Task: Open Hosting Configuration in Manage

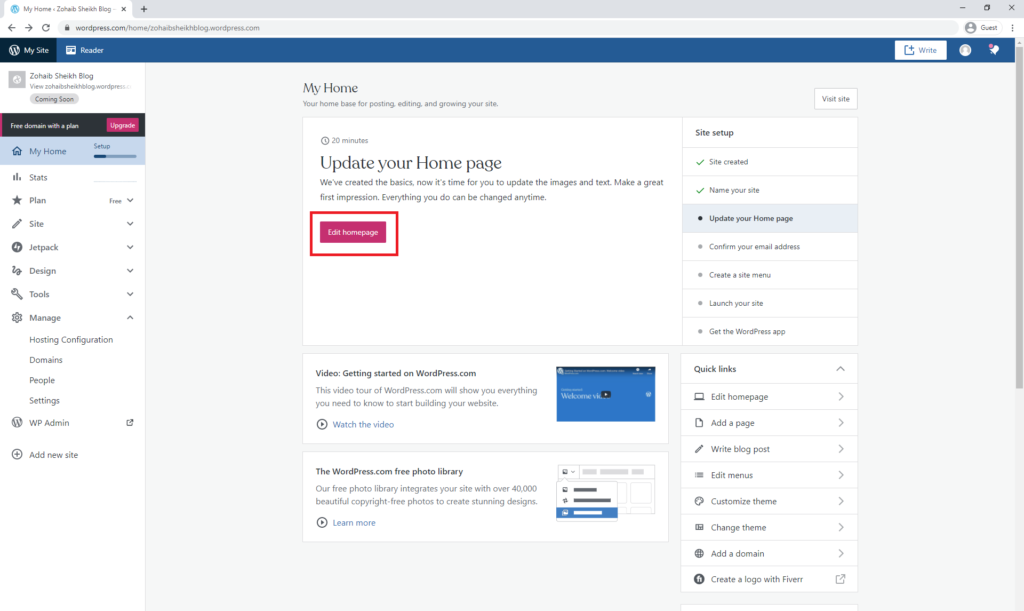Action: pos(71,339)
